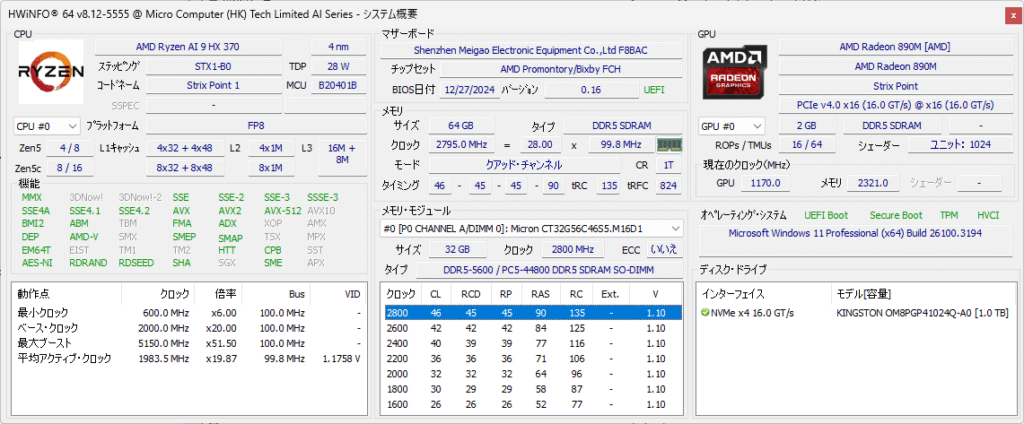The height and width of the screenshot is (424, 1024).
Task: Click the 4 nm process field
Action: (x=339, y=46)
